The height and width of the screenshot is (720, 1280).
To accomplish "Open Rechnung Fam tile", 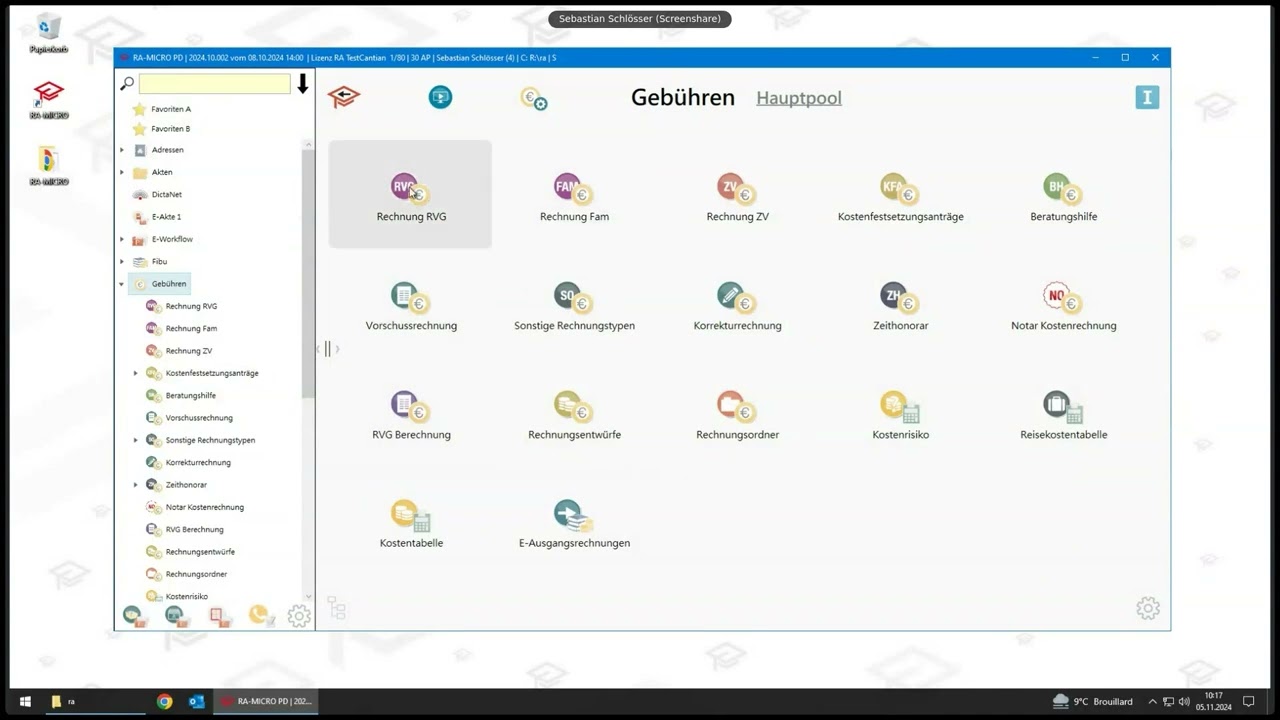I will [x=574, y=195].
